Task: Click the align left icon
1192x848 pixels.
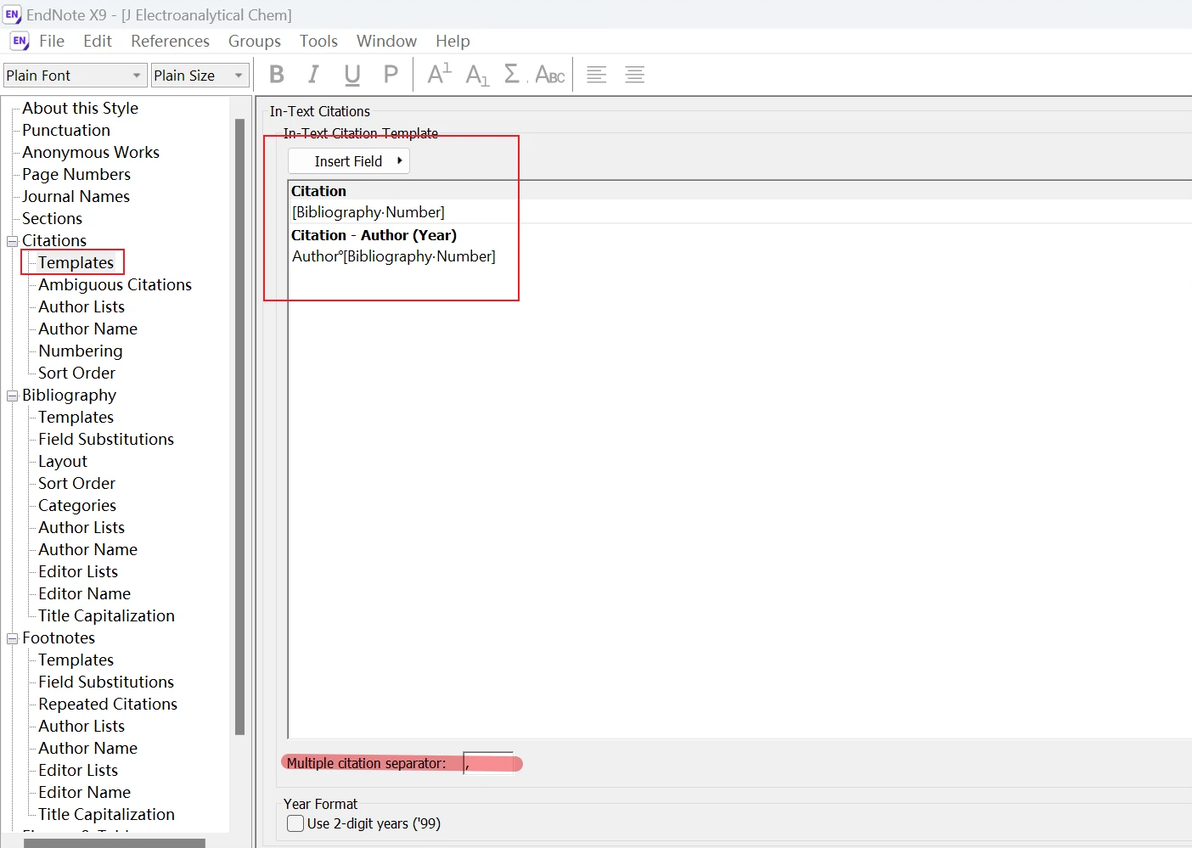Action: (596, 75)
